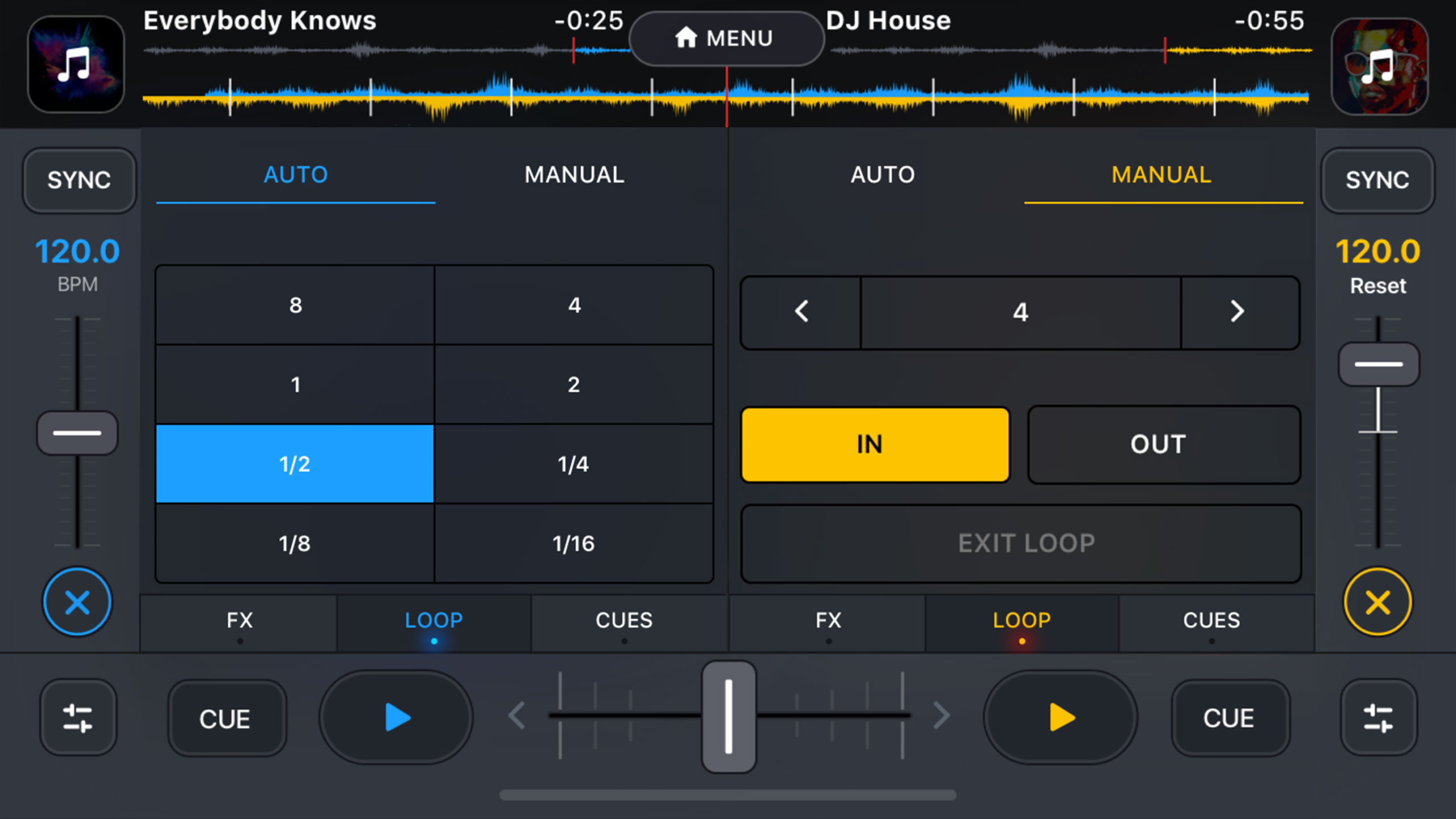Play the left deck track
This screenshot has height=819, width=1456.
396,717
